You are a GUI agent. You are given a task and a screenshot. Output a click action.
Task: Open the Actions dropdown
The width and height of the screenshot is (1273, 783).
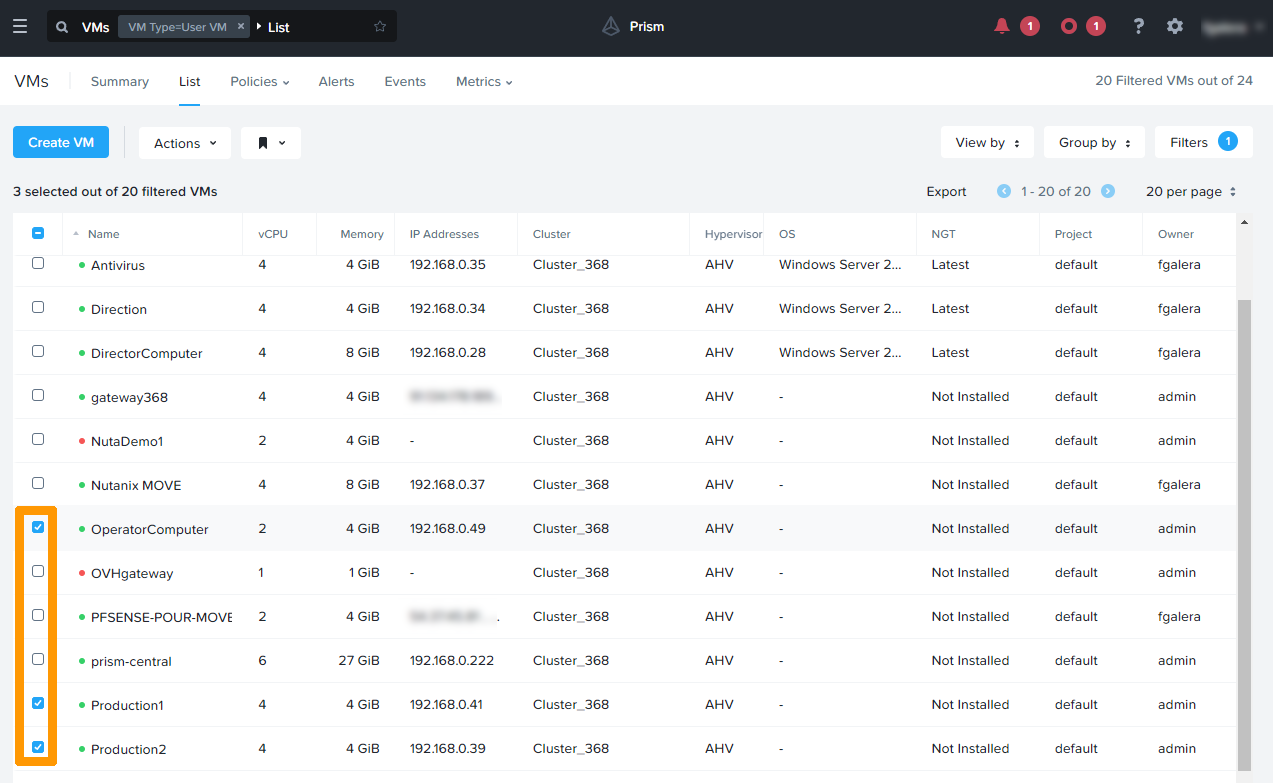[x=184, y=142]
